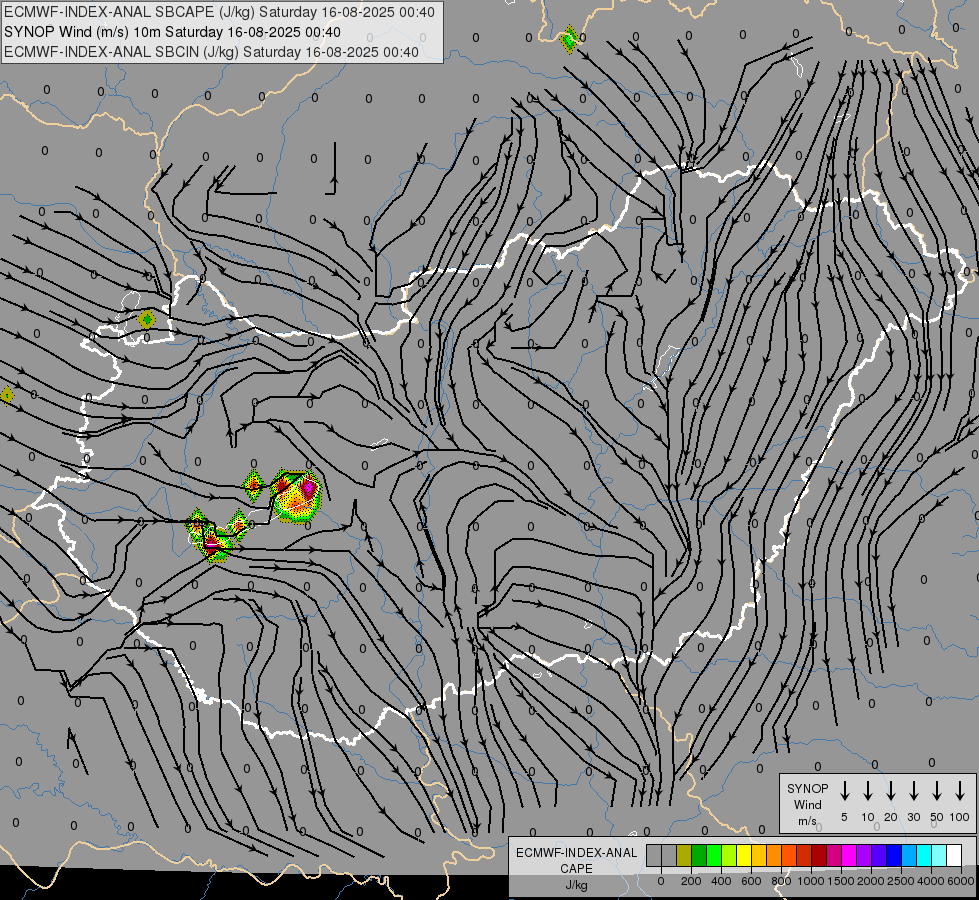Click the wind speed label 50
The height and width of the screenshot is (900, 979).
pyautogui.click(x=937, y=817)
